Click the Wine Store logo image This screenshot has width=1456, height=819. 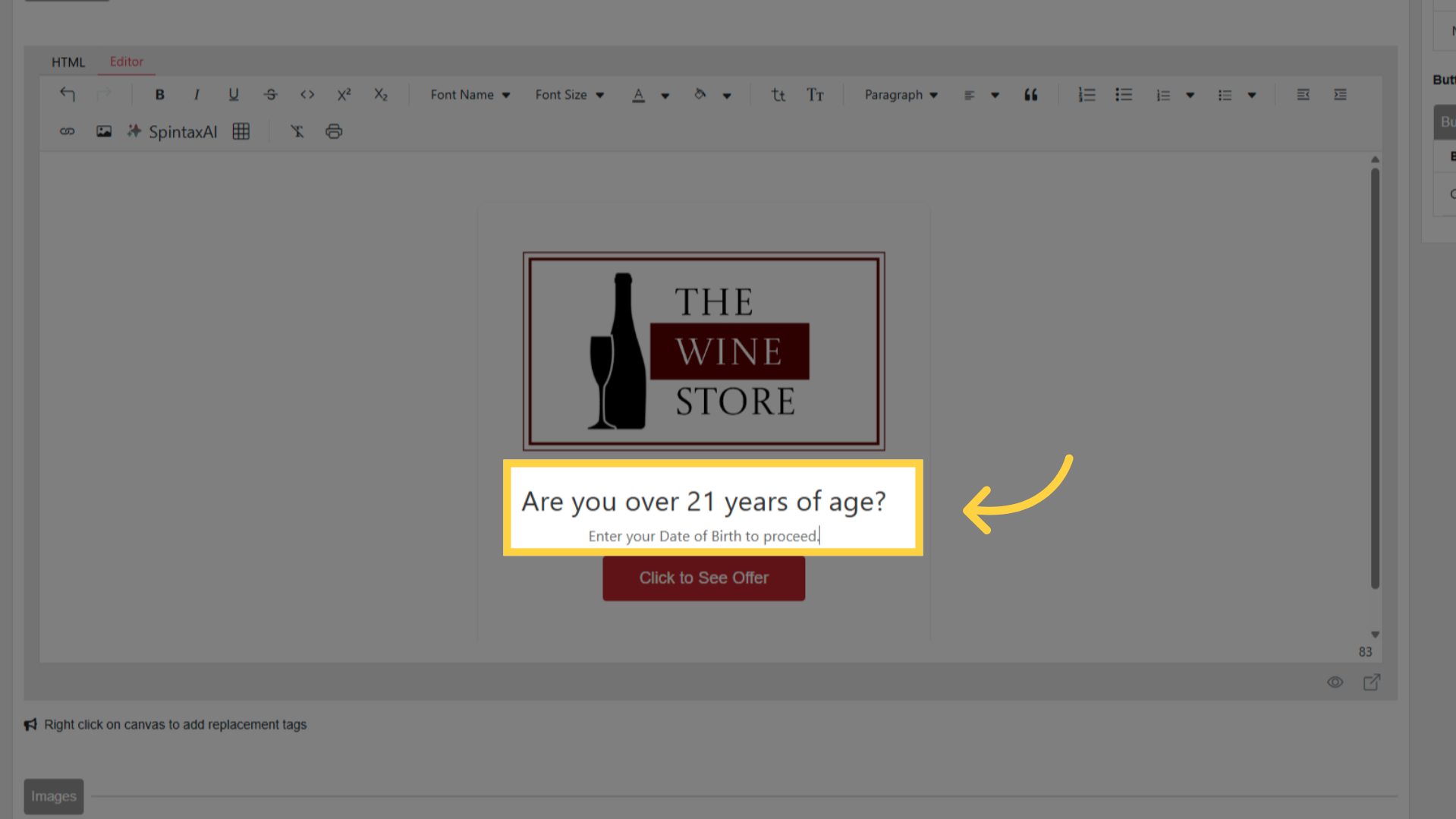pos(704,351)
